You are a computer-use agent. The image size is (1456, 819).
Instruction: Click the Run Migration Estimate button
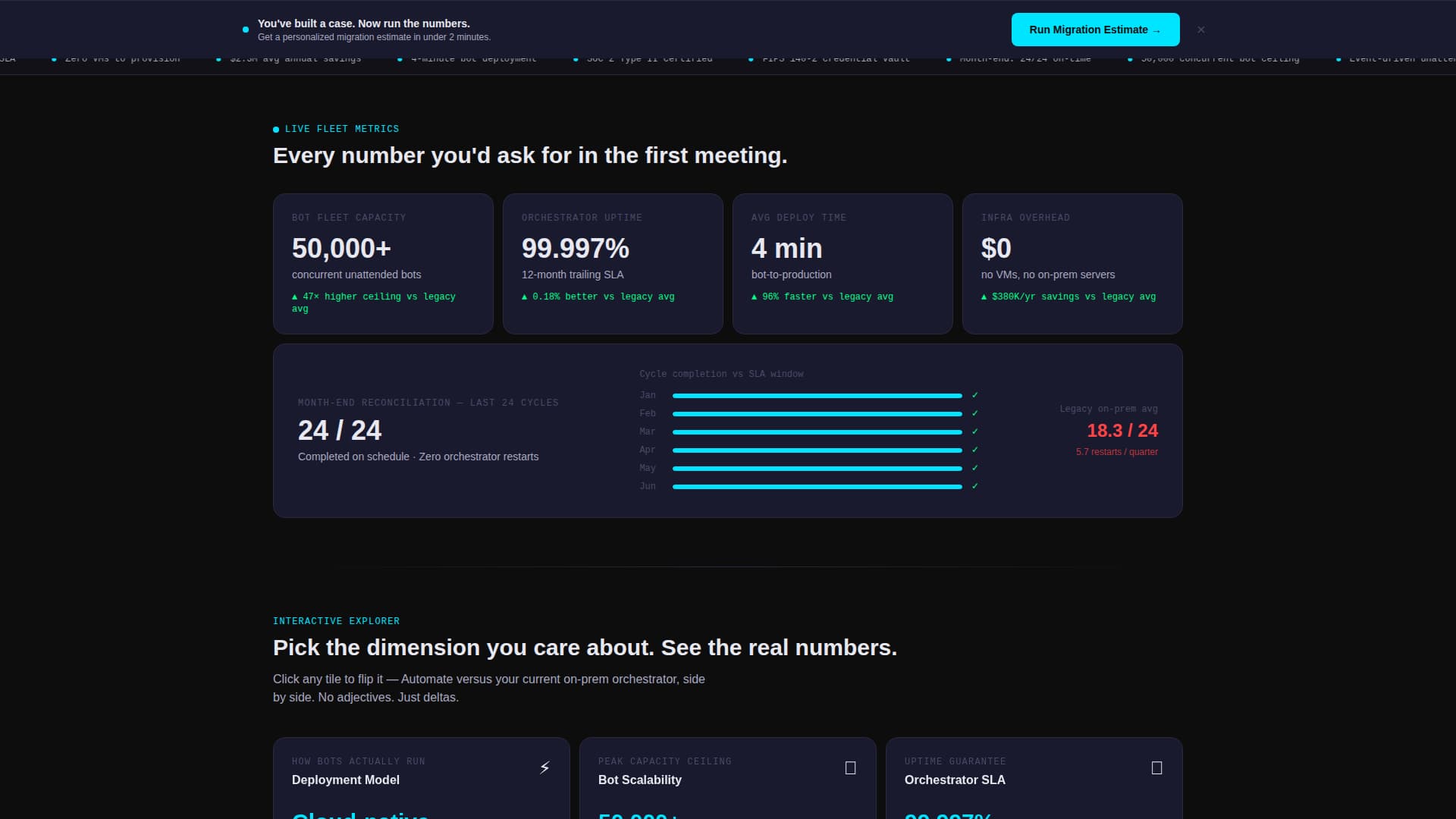click(x=1095, y=30)
